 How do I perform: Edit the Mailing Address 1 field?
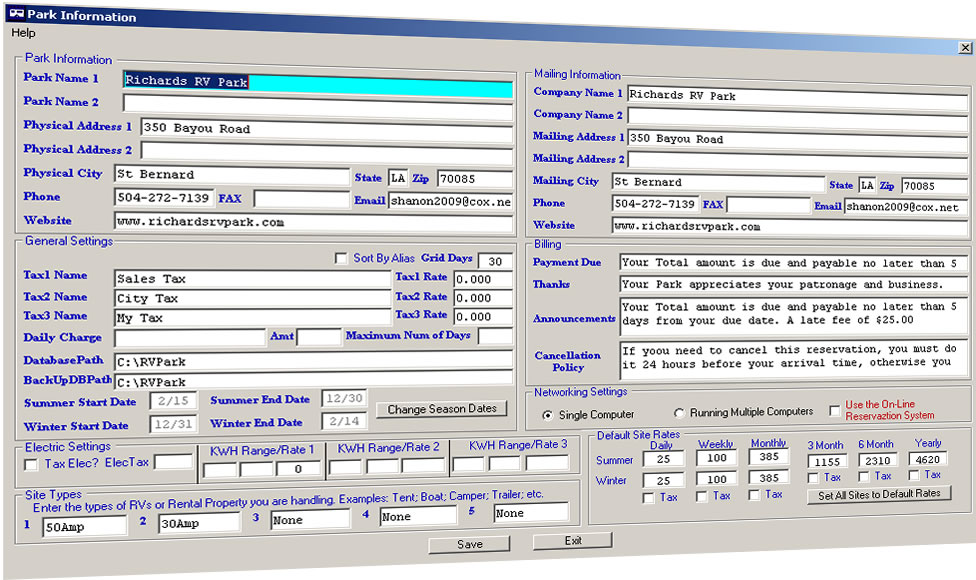[797, 141]
